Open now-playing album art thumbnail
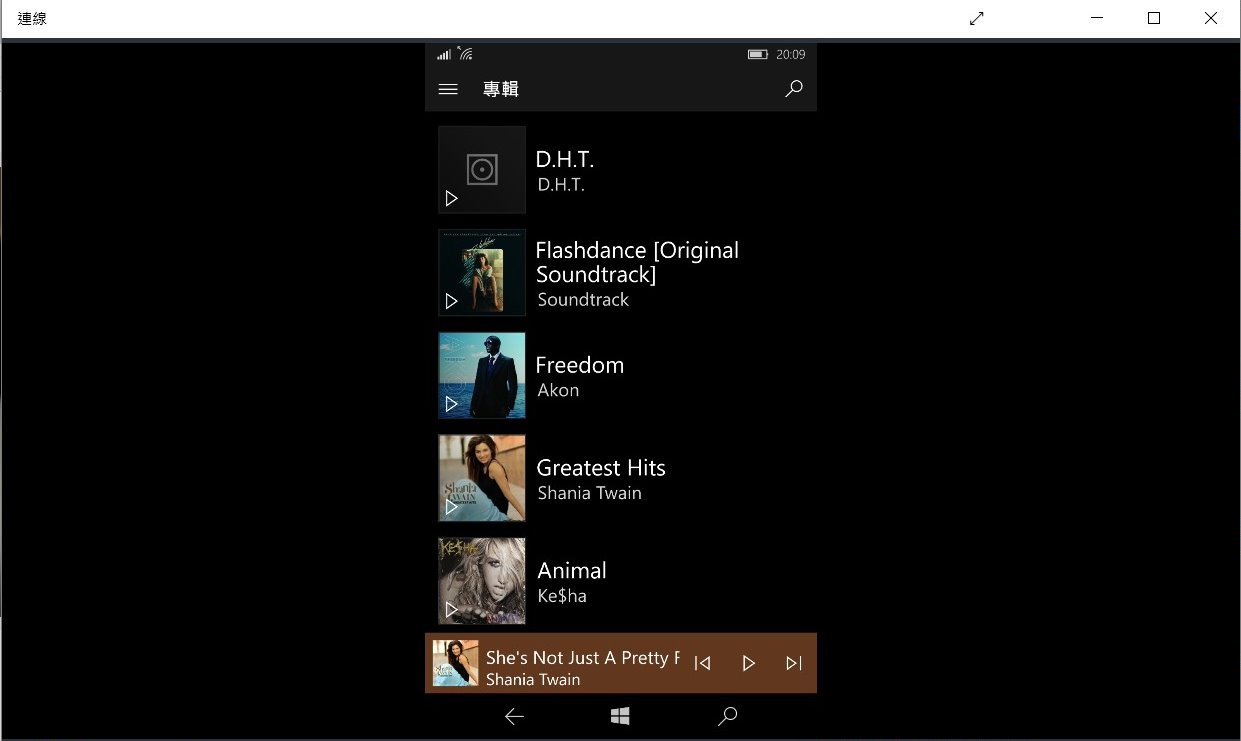This screenshot has height=741, width=1241. tap(455, 663)
